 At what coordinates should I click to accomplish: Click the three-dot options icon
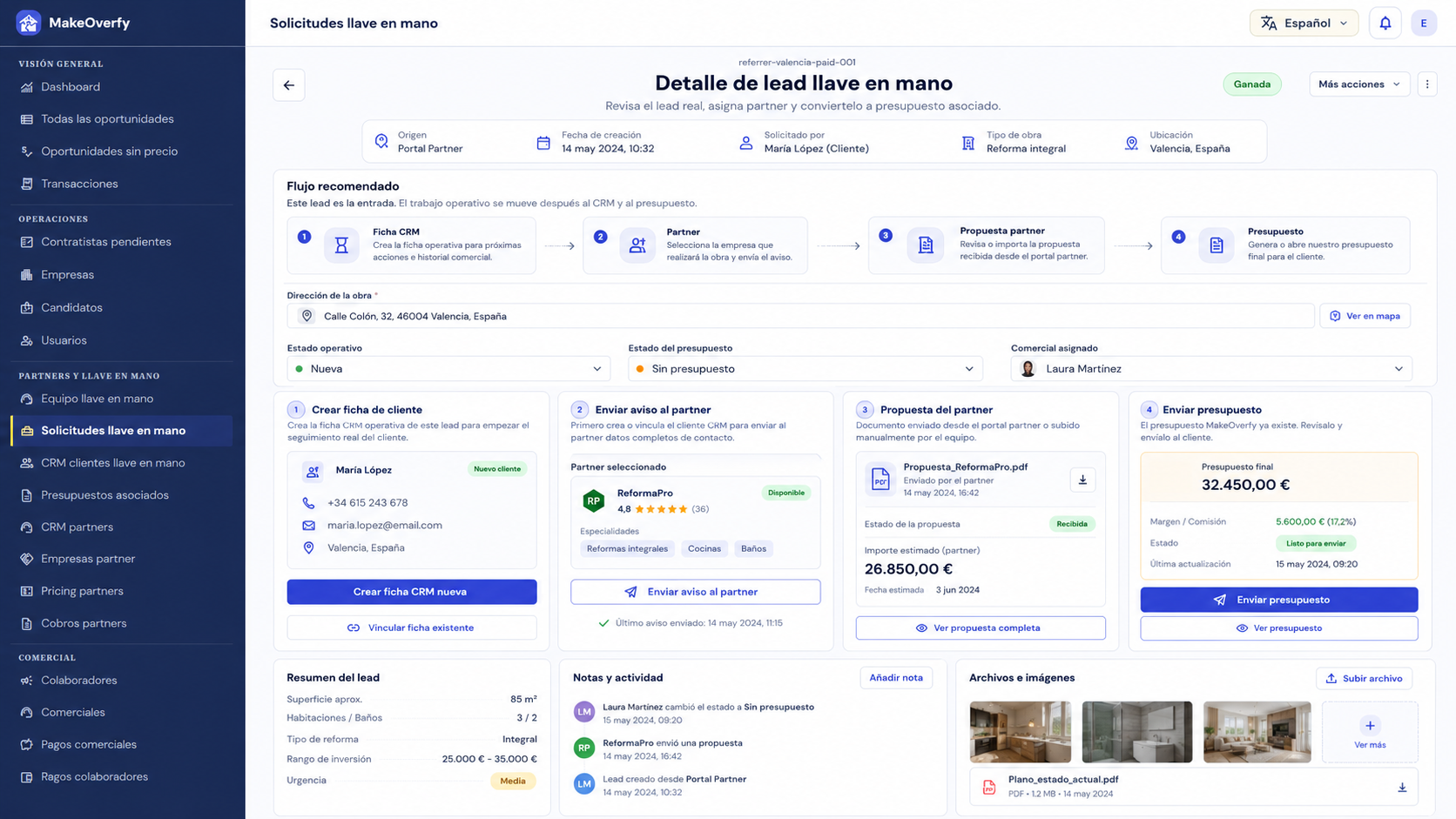tap(1427, 84)
